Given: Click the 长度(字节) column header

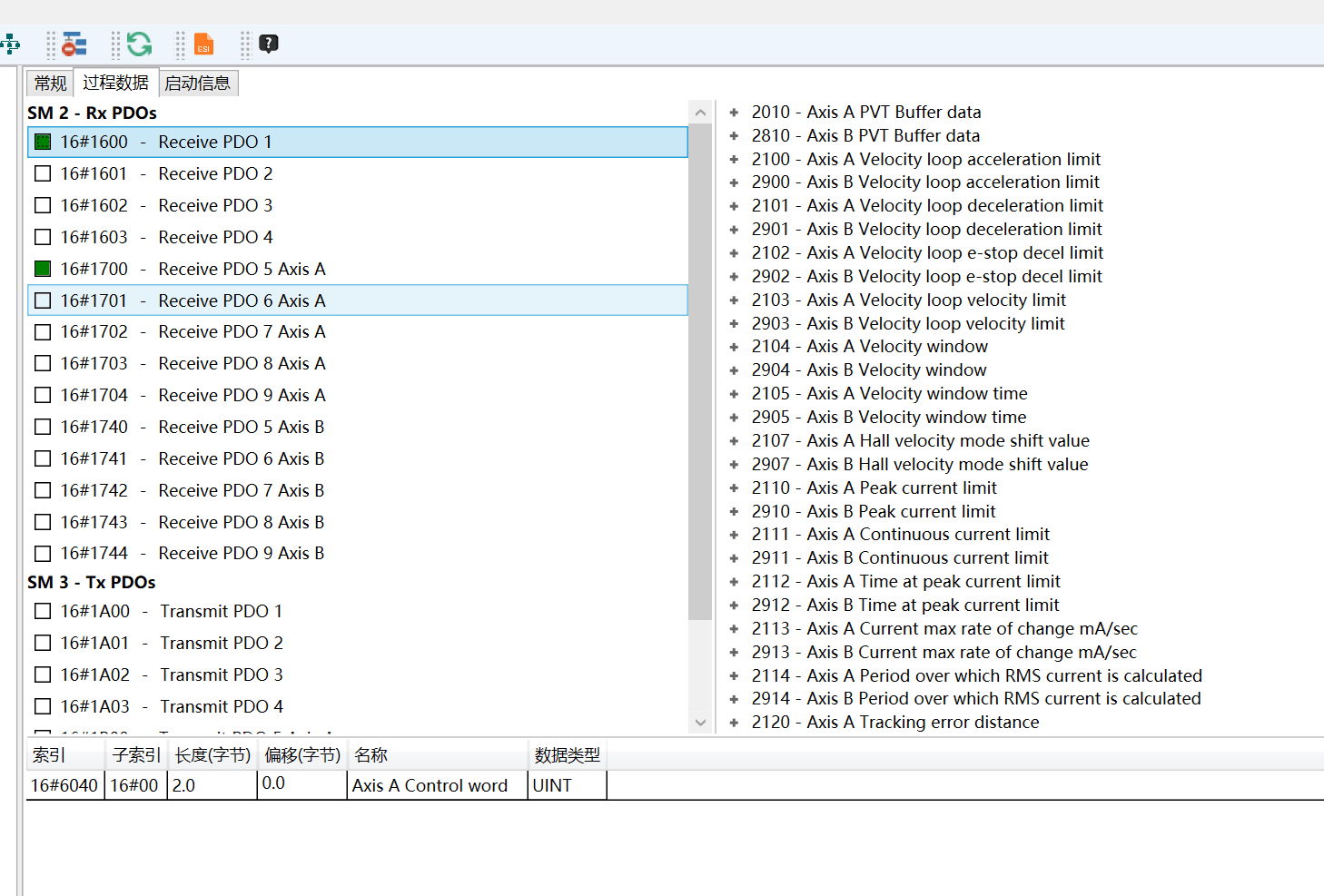Looking at the screenshot, I should click(212, 755).
